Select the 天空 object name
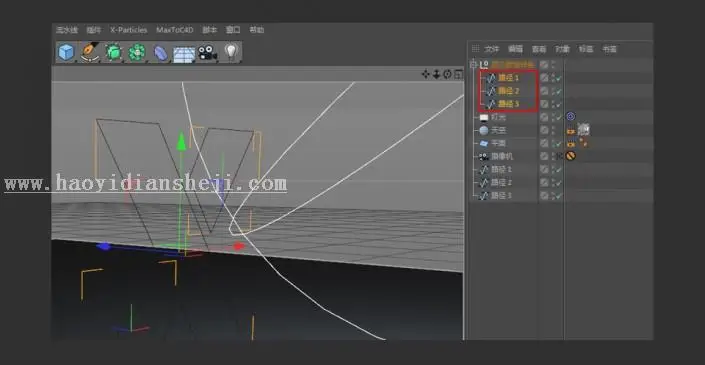The image size is (705, 365). coord(498,130)
